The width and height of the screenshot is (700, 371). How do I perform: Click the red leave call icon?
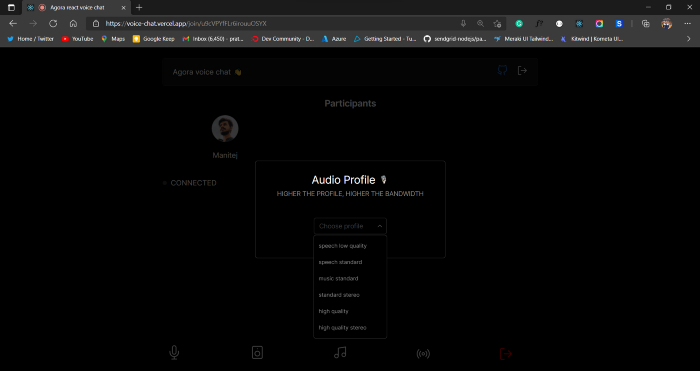click(x=505, y=354)
